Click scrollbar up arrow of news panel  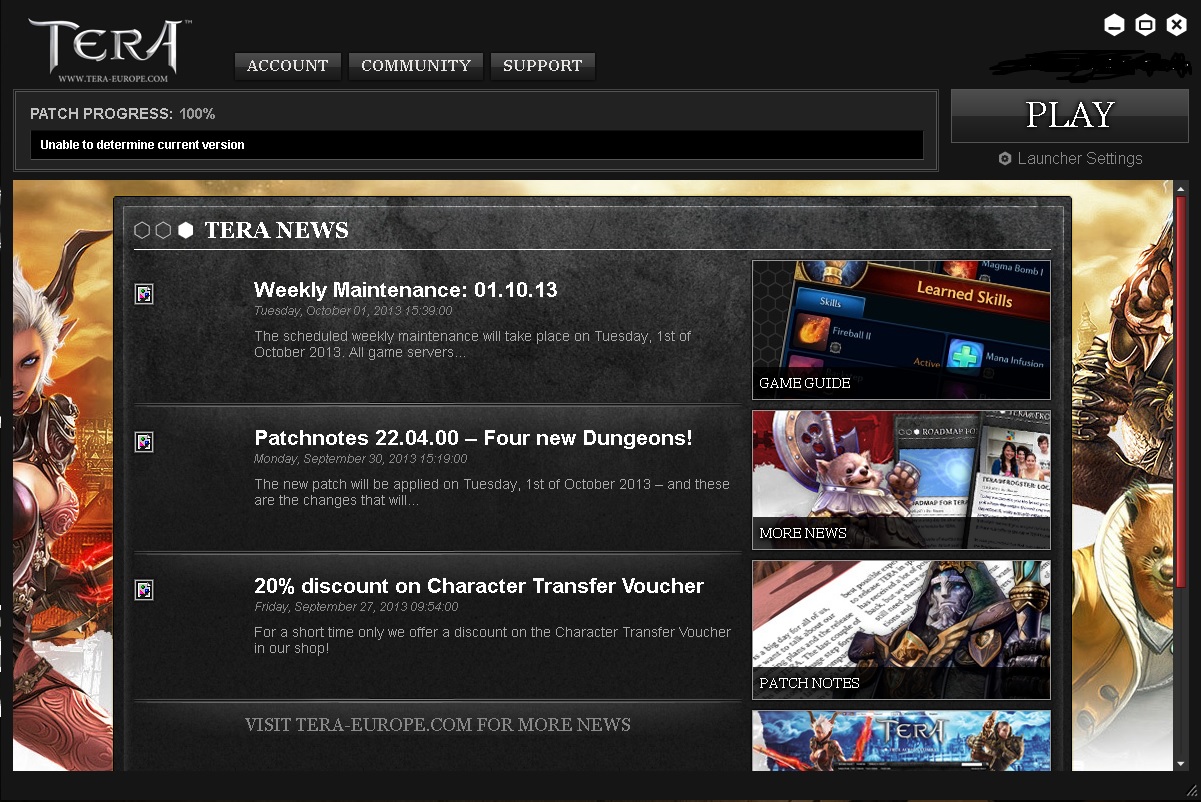pyautogui.click(x=1181, y=188)
